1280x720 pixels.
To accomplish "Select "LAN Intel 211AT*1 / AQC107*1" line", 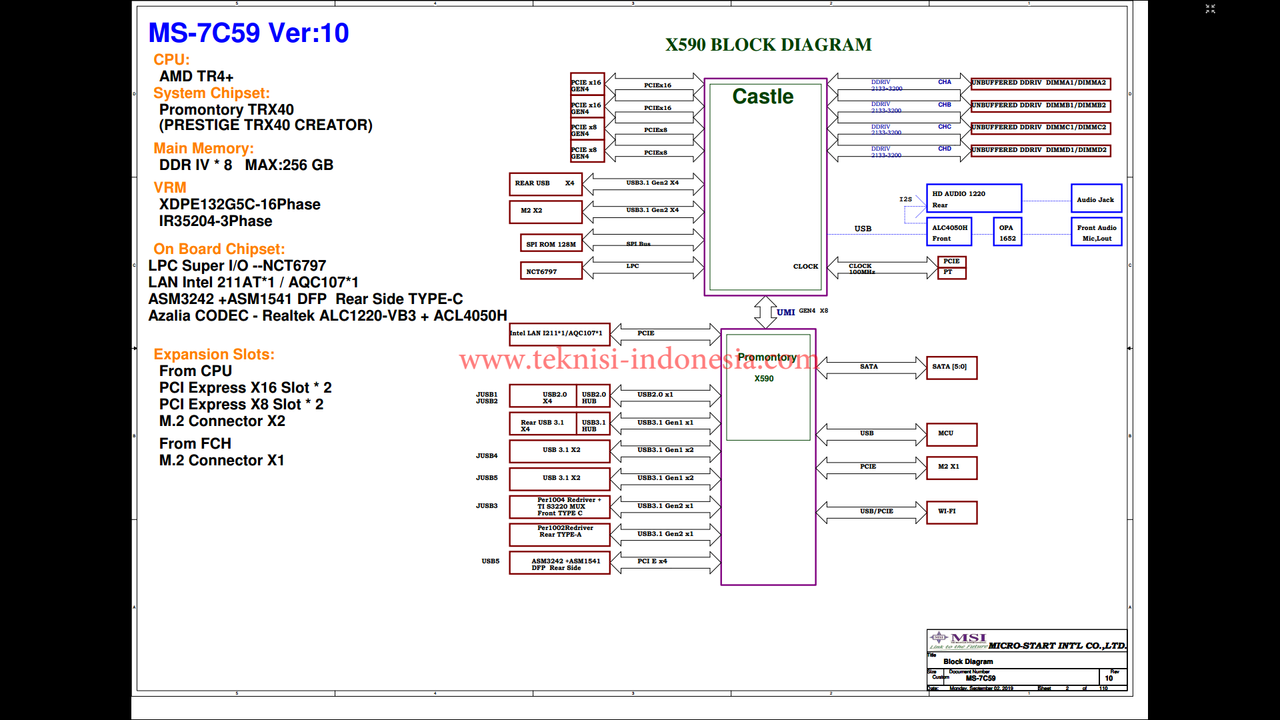I will pyautogui.click(x=253, y=283).
